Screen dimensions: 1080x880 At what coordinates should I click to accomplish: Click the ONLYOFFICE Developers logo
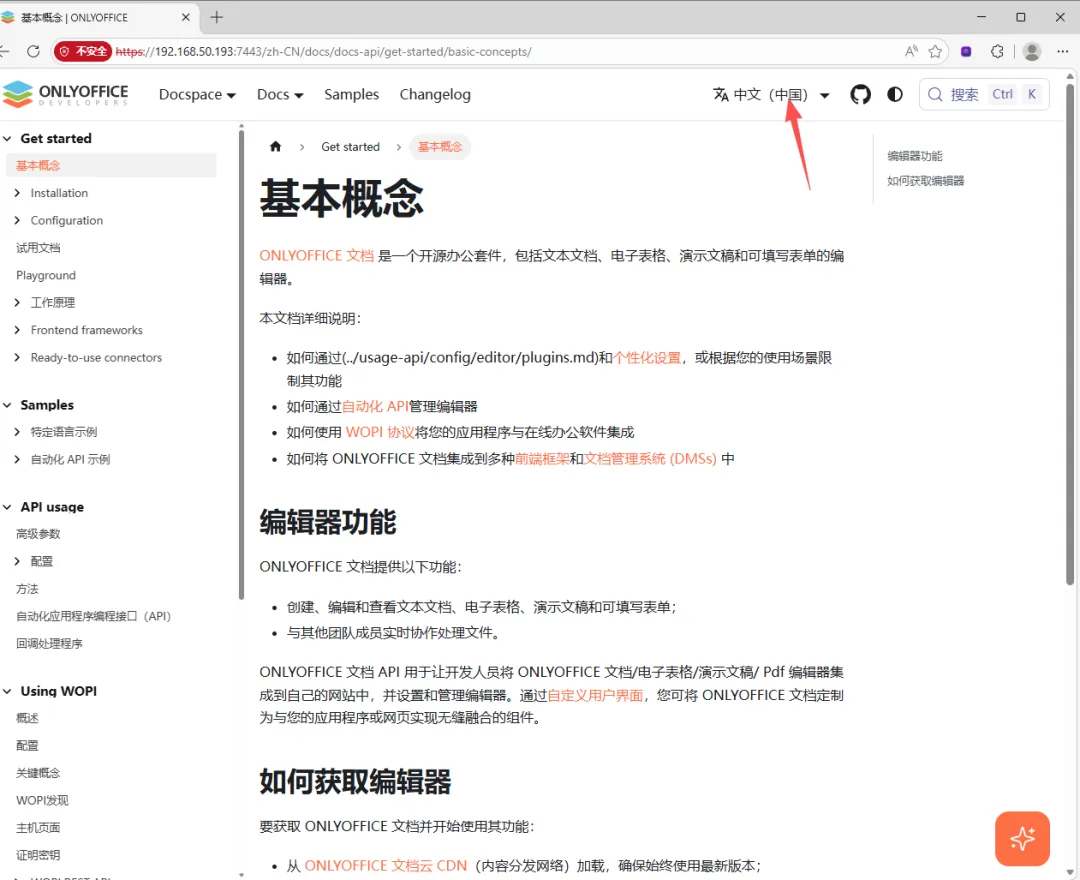(x=65, y=94)
